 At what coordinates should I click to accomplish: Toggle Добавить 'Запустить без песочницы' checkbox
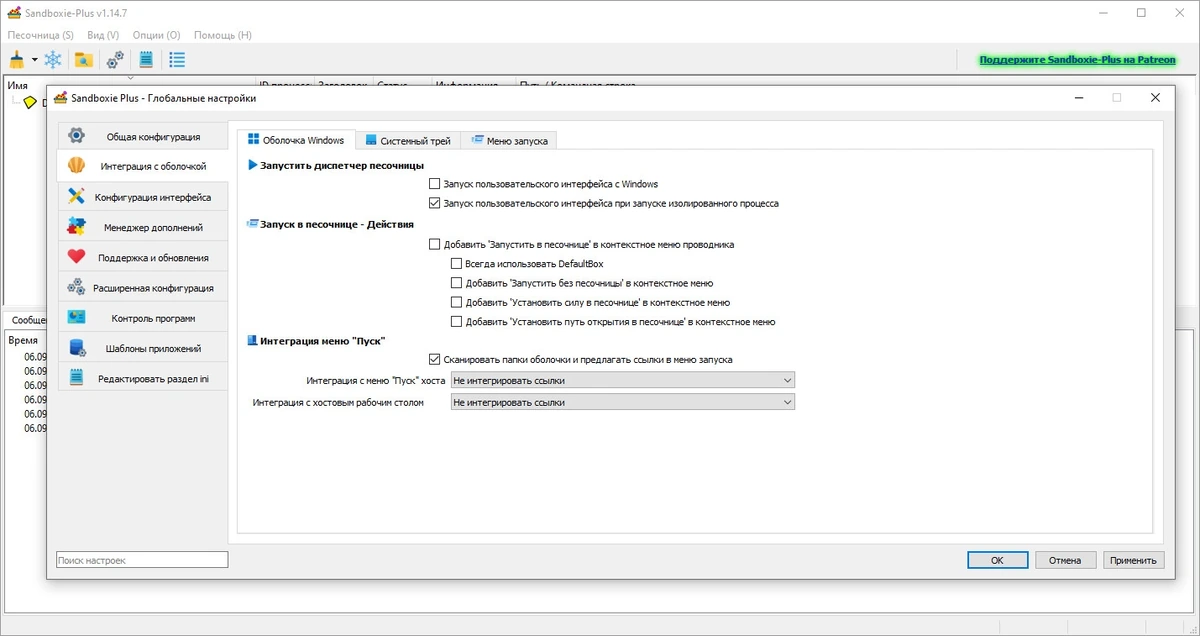(457, 283)
